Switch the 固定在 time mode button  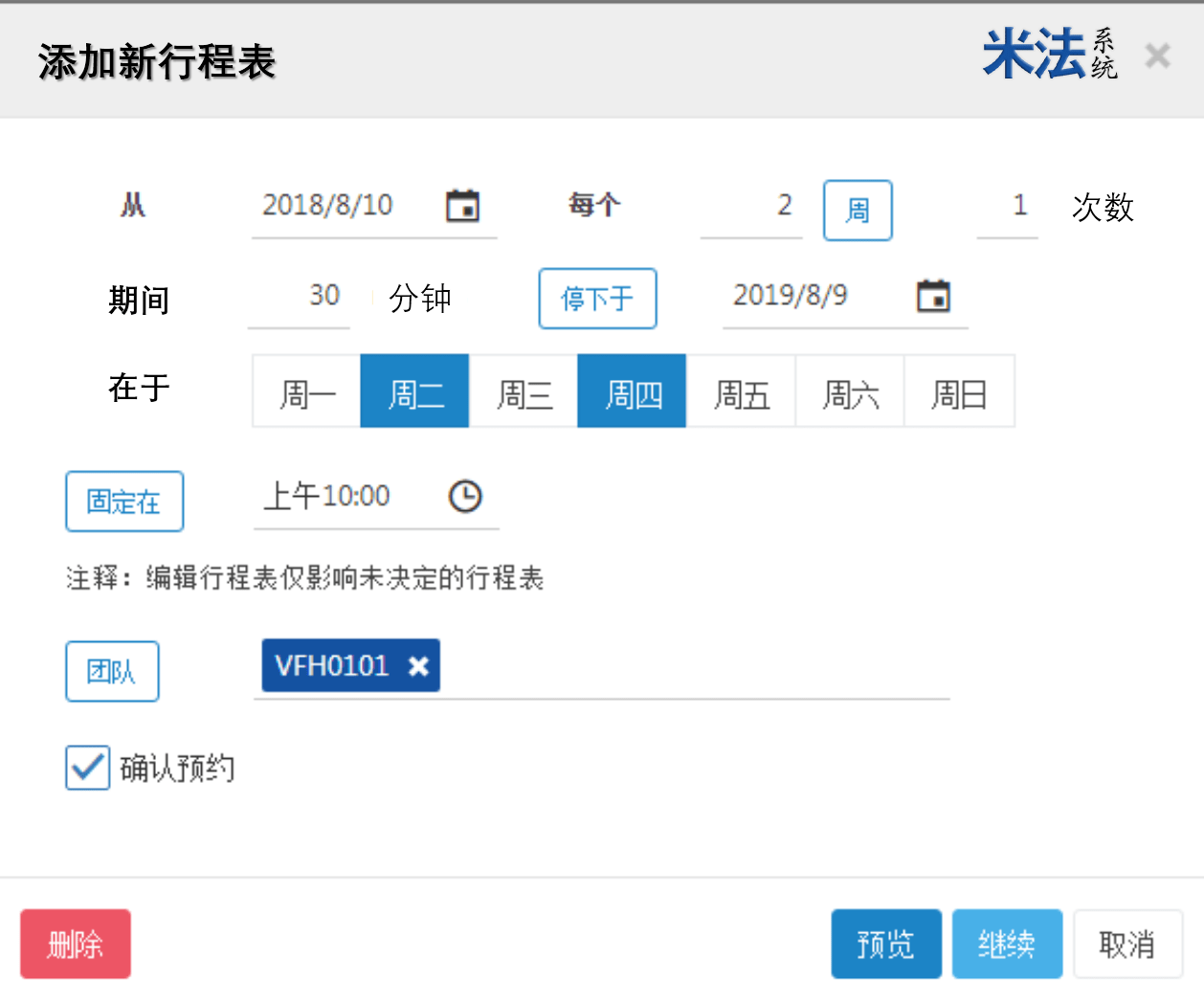point(124,502)
